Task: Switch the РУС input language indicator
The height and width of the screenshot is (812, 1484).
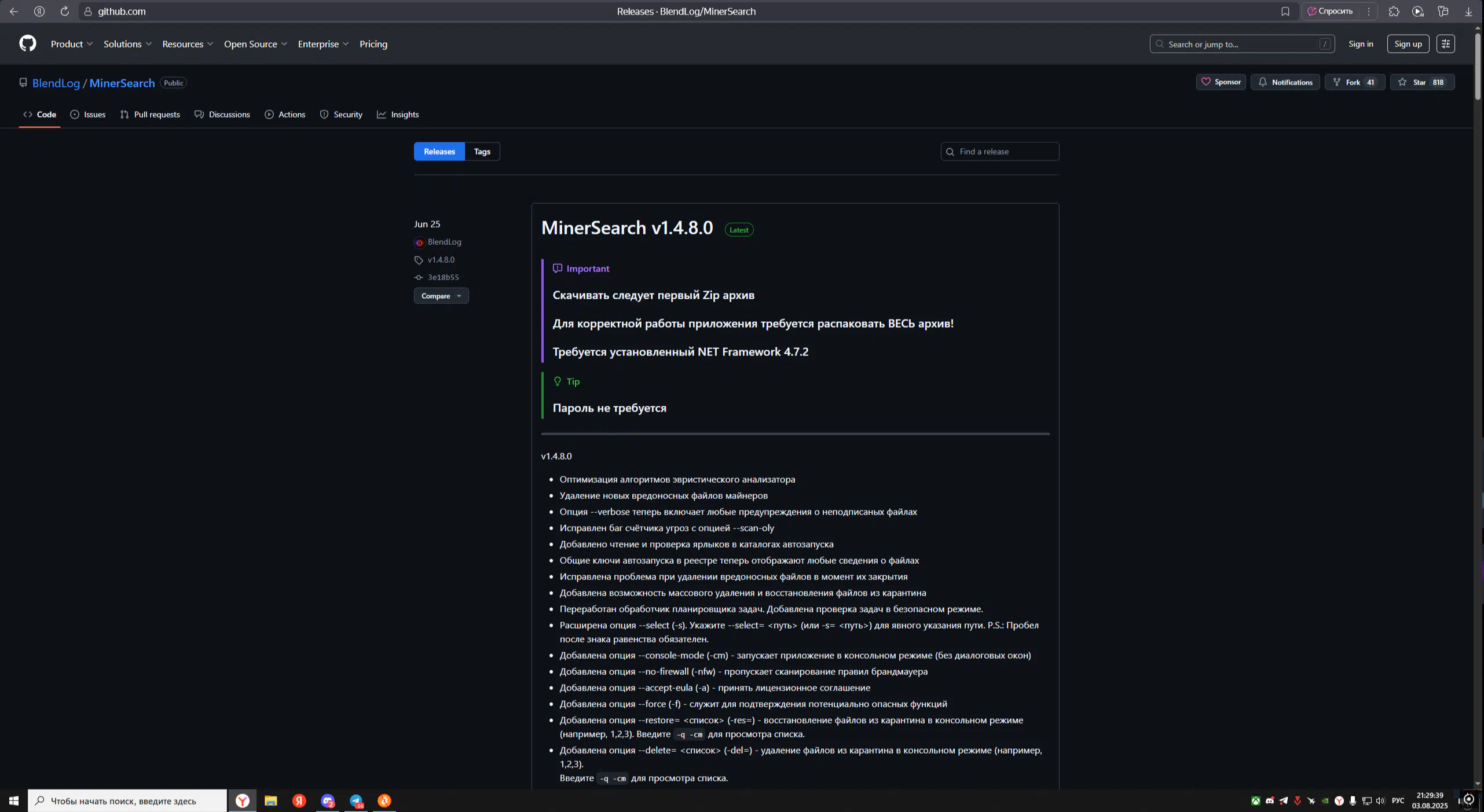Action: pyautogui.click(x=1398, y=801)
